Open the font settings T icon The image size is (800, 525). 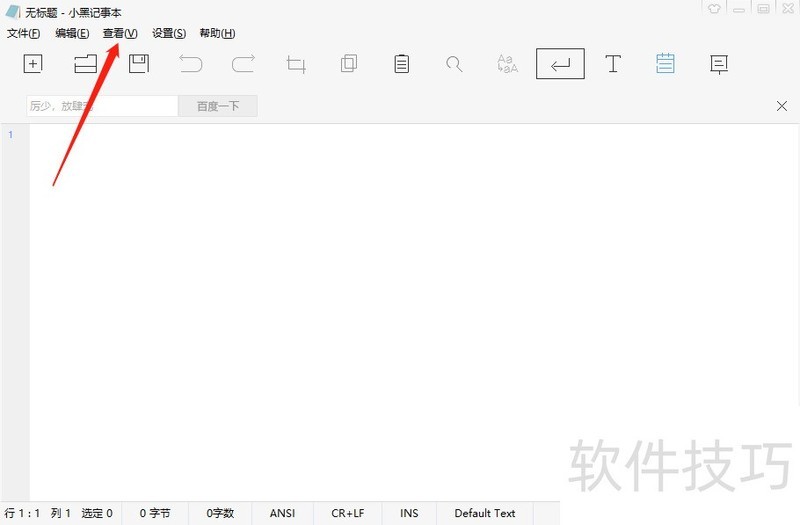[x=613, y=64]
